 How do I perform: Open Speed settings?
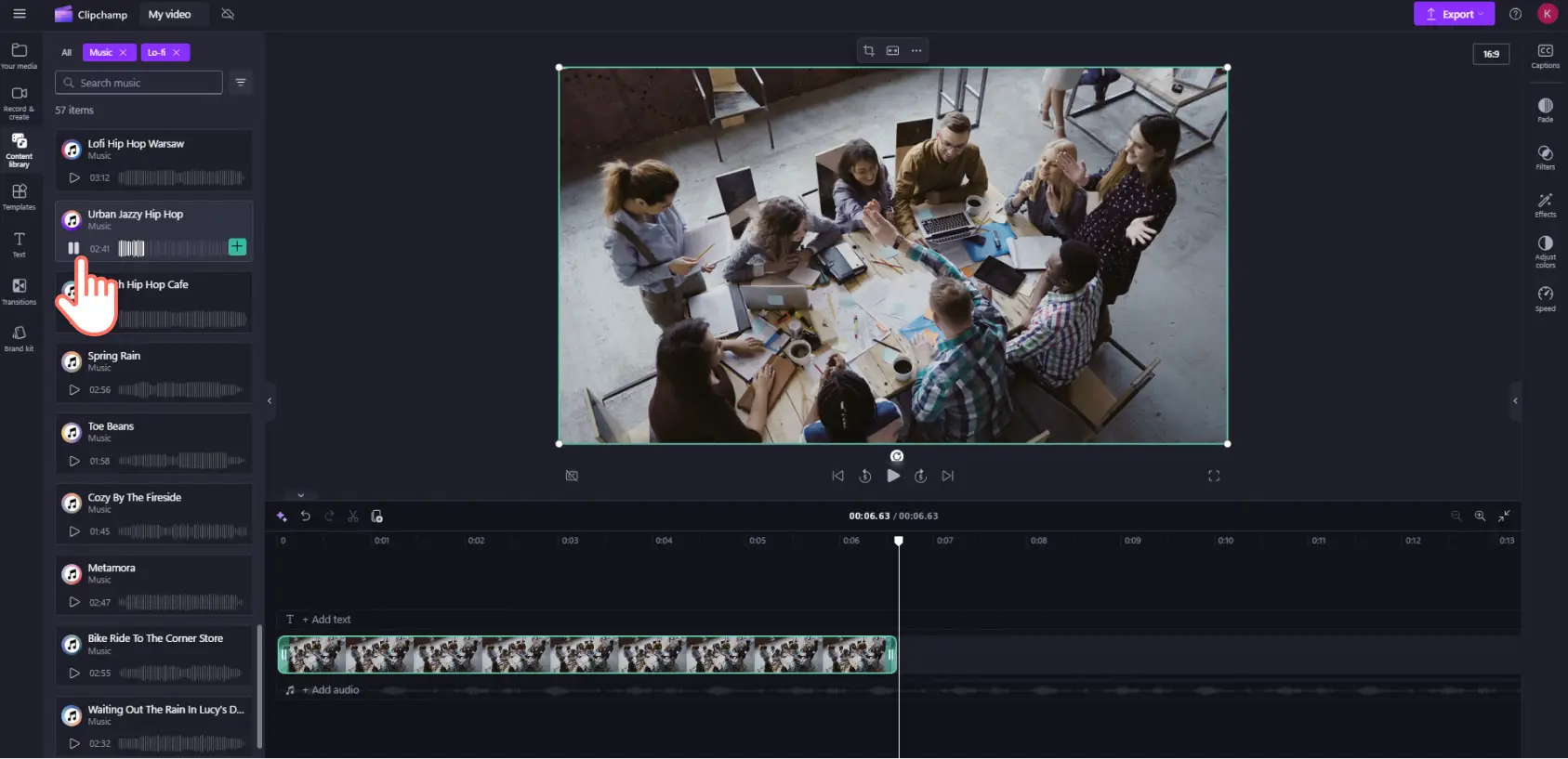1545,299
